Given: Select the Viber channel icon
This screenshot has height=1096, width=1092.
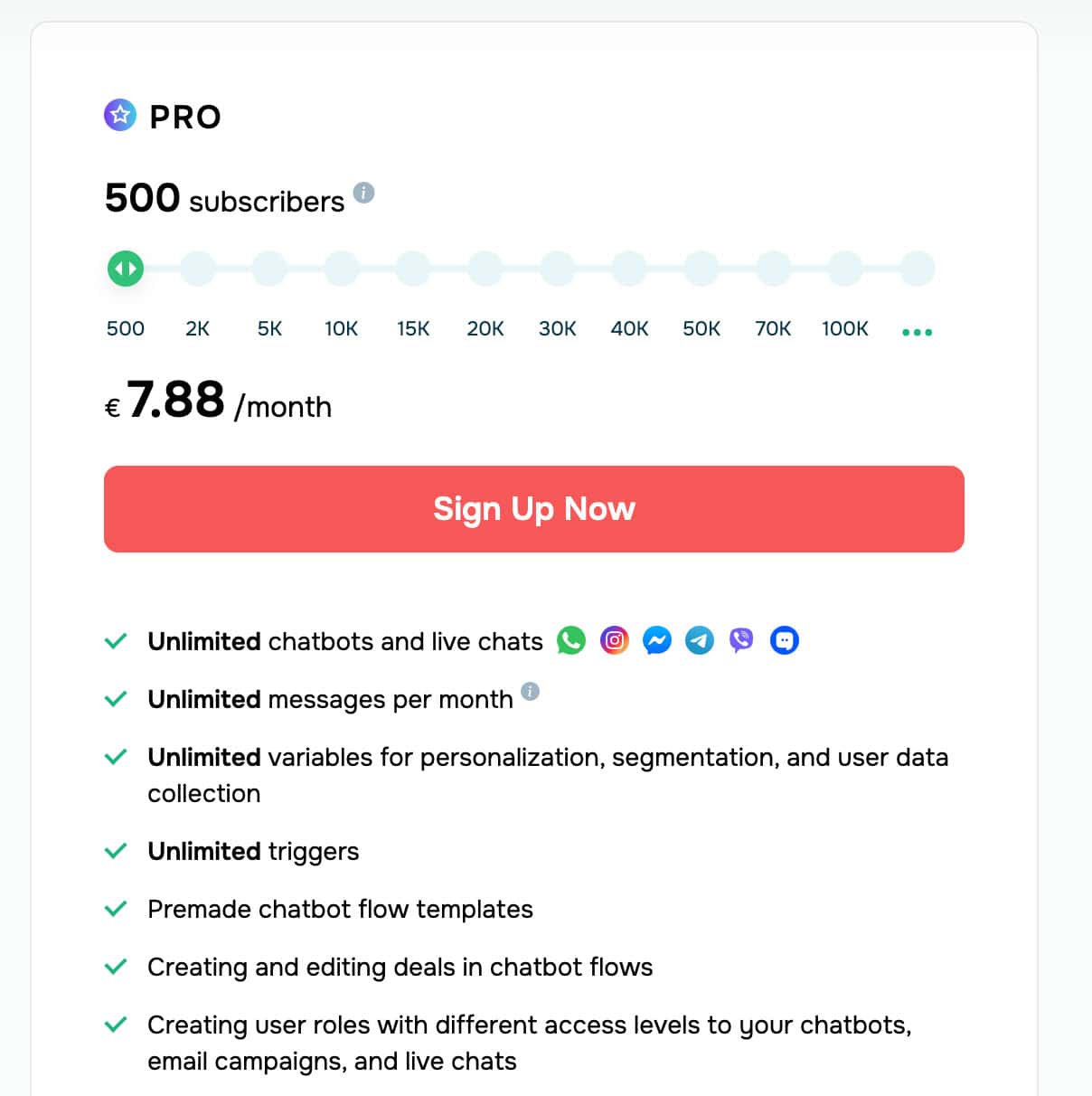Looking at the screenshot, I should tap(741, 640).
